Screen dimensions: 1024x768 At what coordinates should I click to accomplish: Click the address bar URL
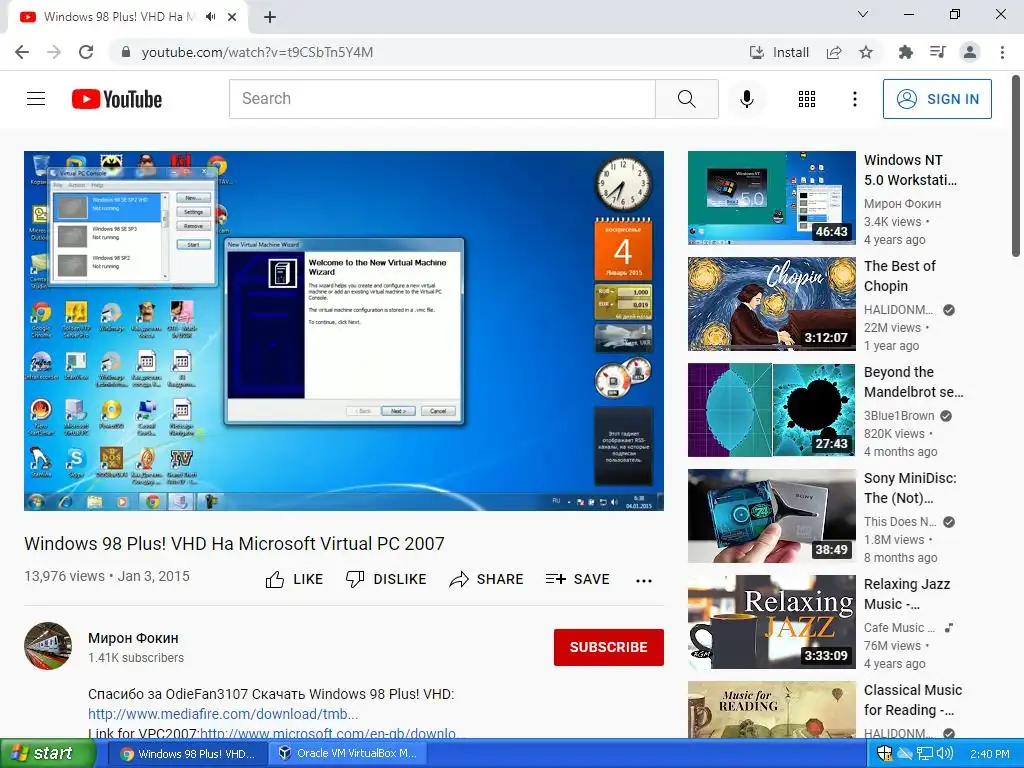point(257,52)
